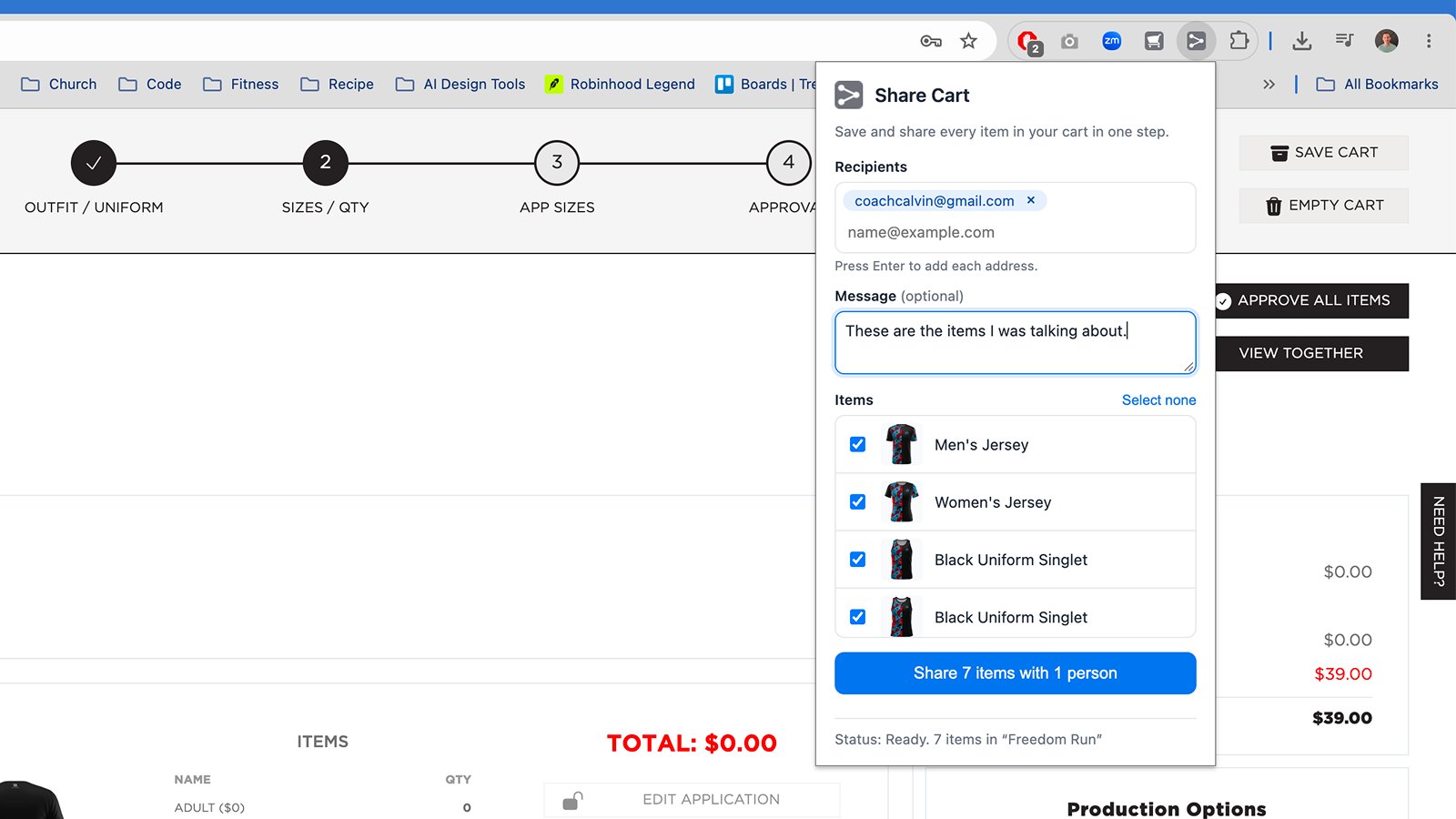The image size is (1456, 819).
Task: Go to the completed Outfit / Uniform step
Action: tap(94, 163)
